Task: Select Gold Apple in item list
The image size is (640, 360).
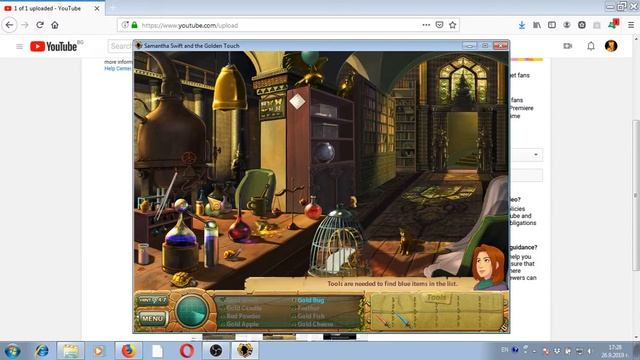Action: (242, 324)
